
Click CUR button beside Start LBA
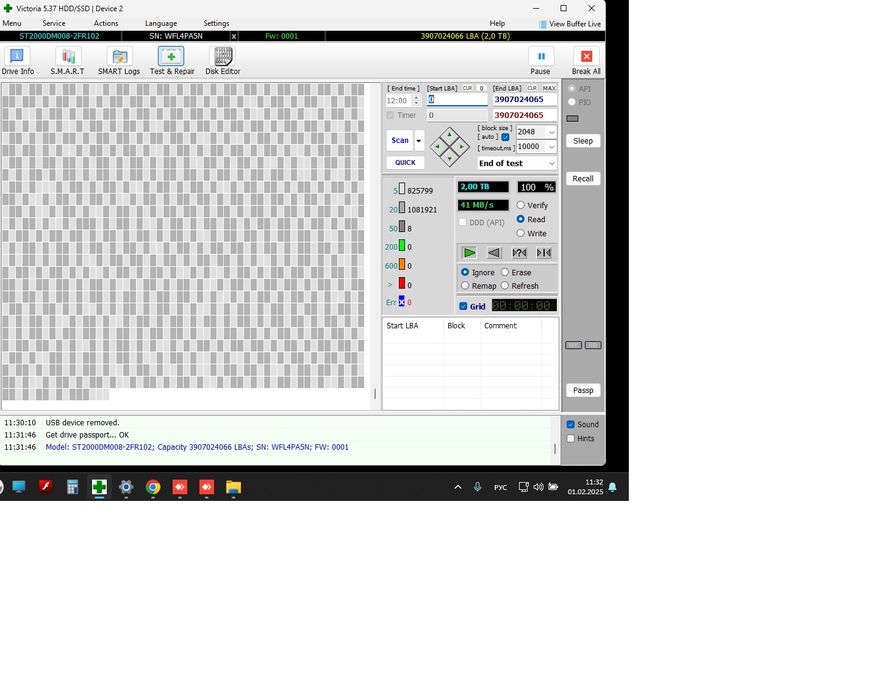tap(467, 88)
